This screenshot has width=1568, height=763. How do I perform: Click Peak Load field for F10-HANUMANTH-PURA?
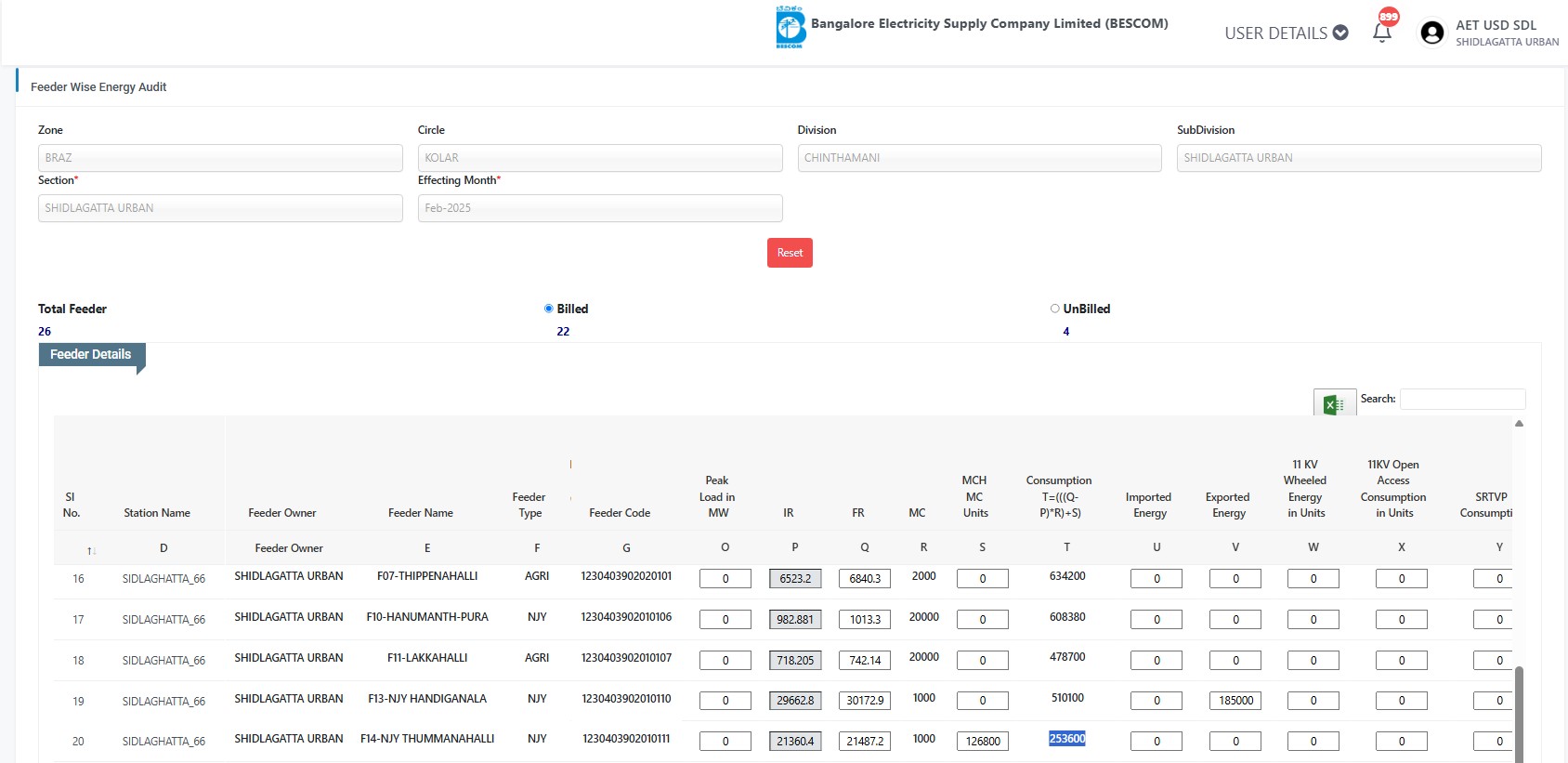point(725,620)
